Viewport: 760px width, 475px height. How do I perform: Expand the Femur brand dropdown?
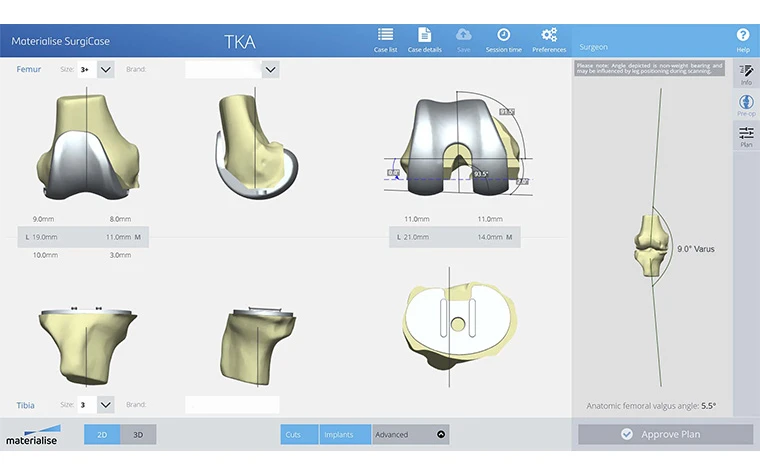270,69
